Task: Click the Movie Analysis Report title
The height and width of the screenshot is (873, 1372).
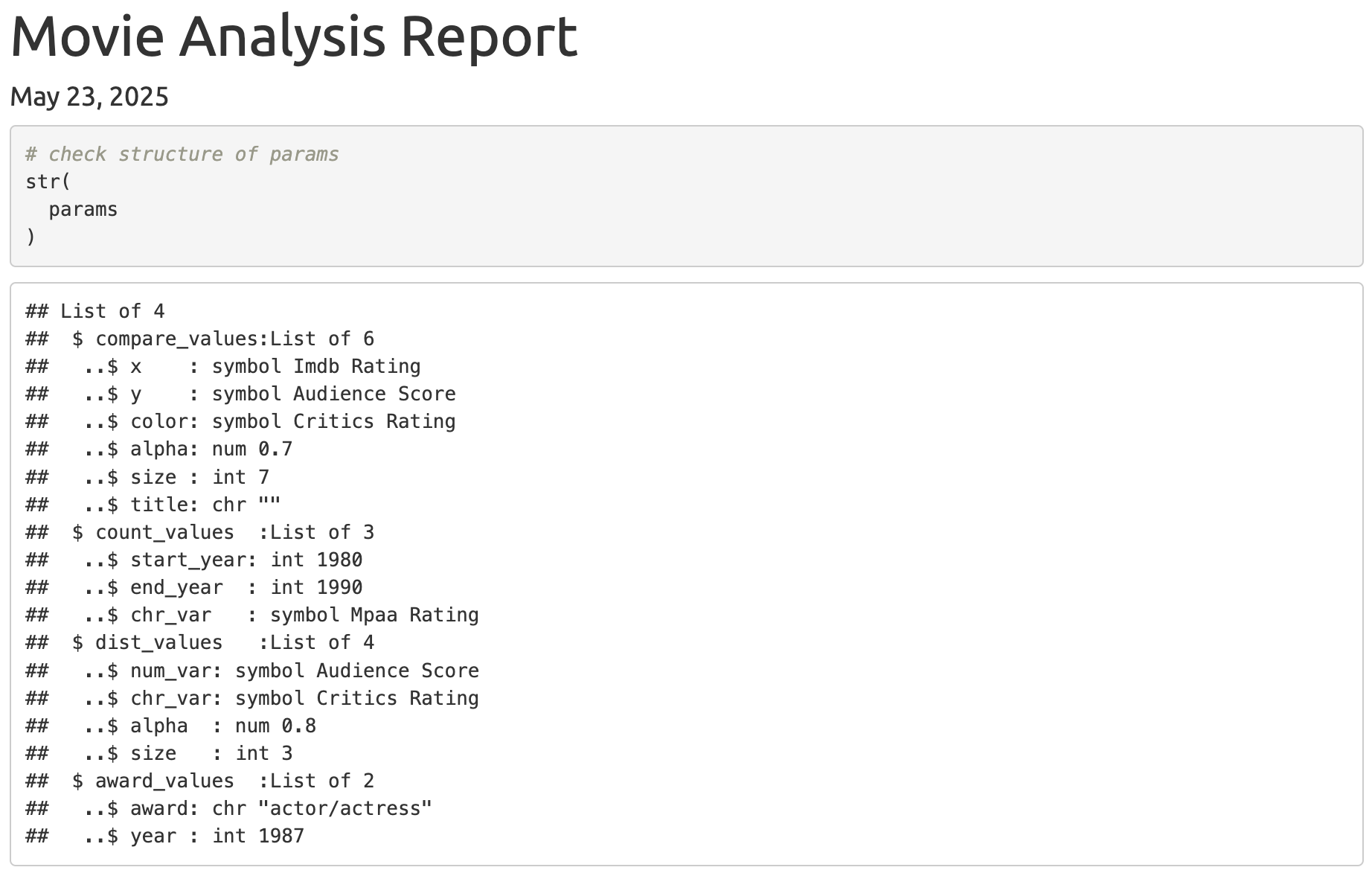Action: (x=294, y=36)
